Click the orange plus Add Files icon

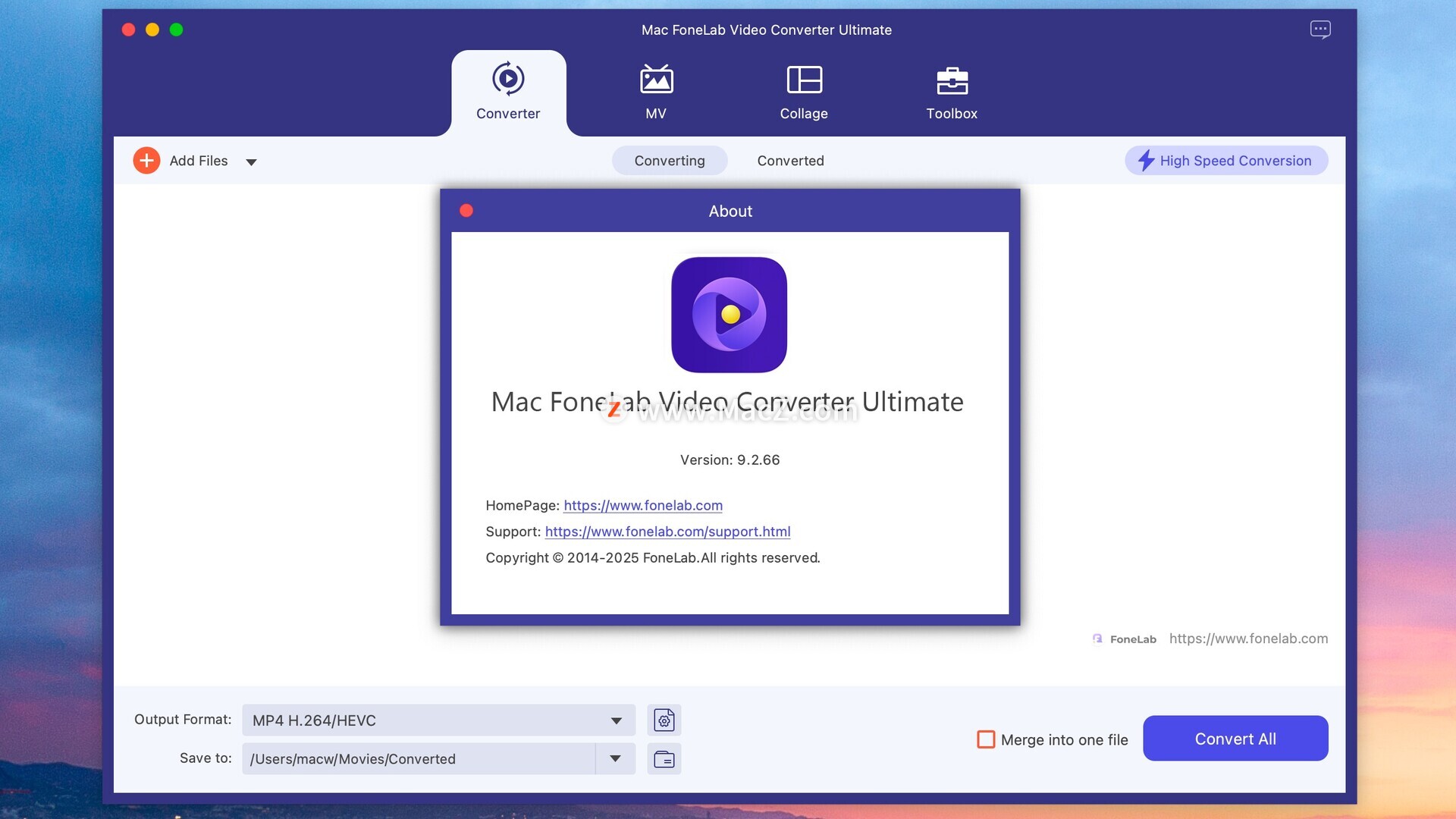146,160
